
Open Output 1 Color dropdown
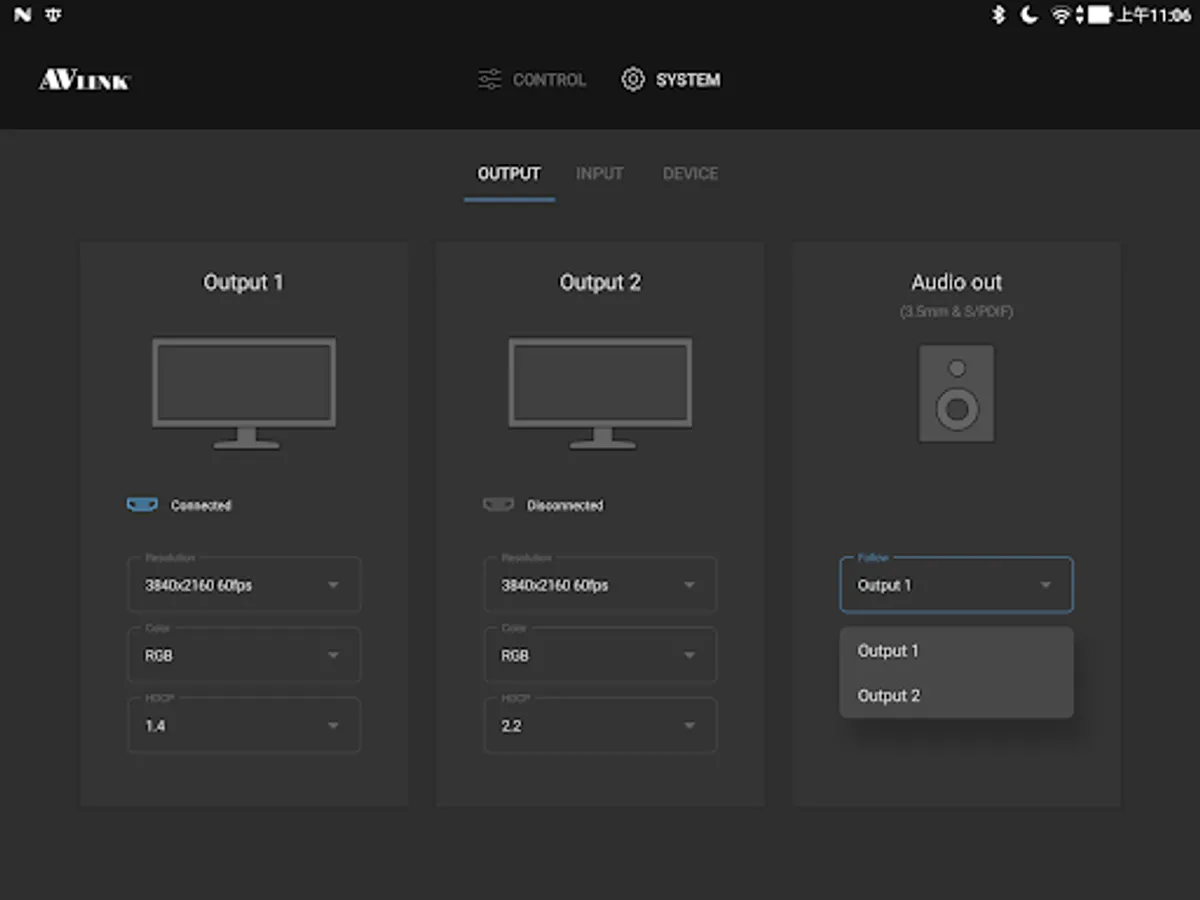tap(244, 656)
